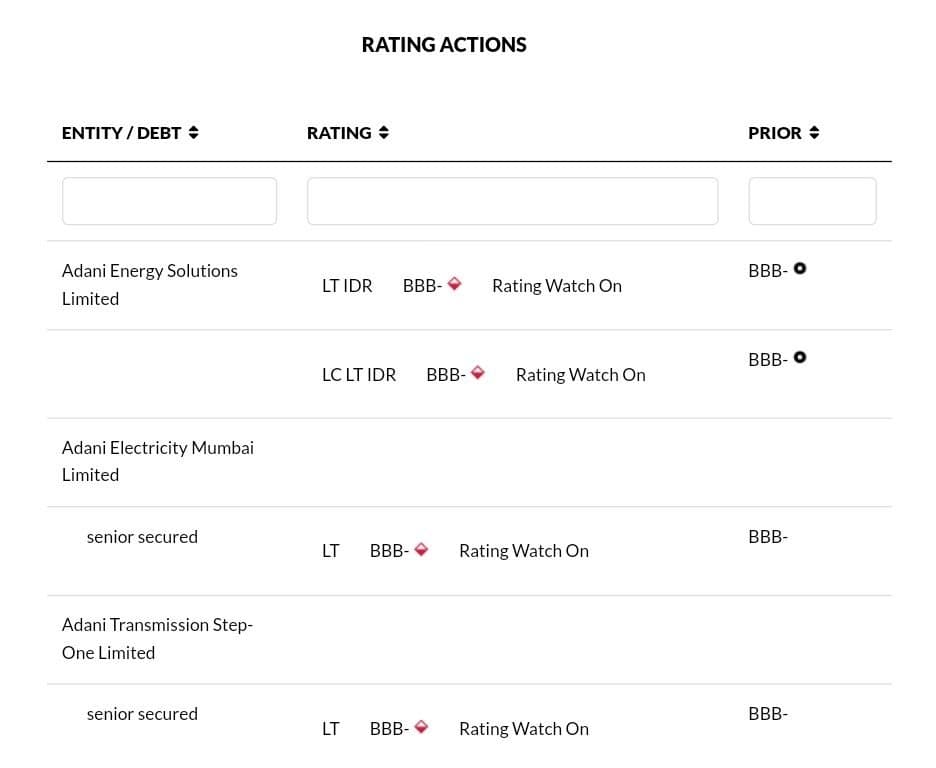Click prior BBB- for Adani Electricity Mumbai debt

[768, 537]
